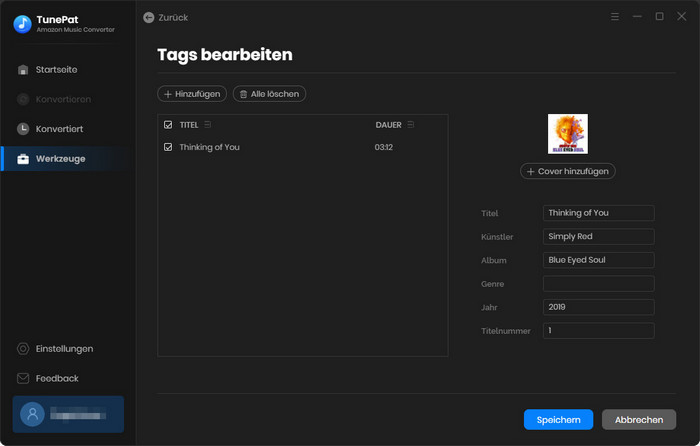Cancel editing with the Abbrechen button
This screenshot has height=446, width=700.
pyautogui.click(x=639, y=420)
